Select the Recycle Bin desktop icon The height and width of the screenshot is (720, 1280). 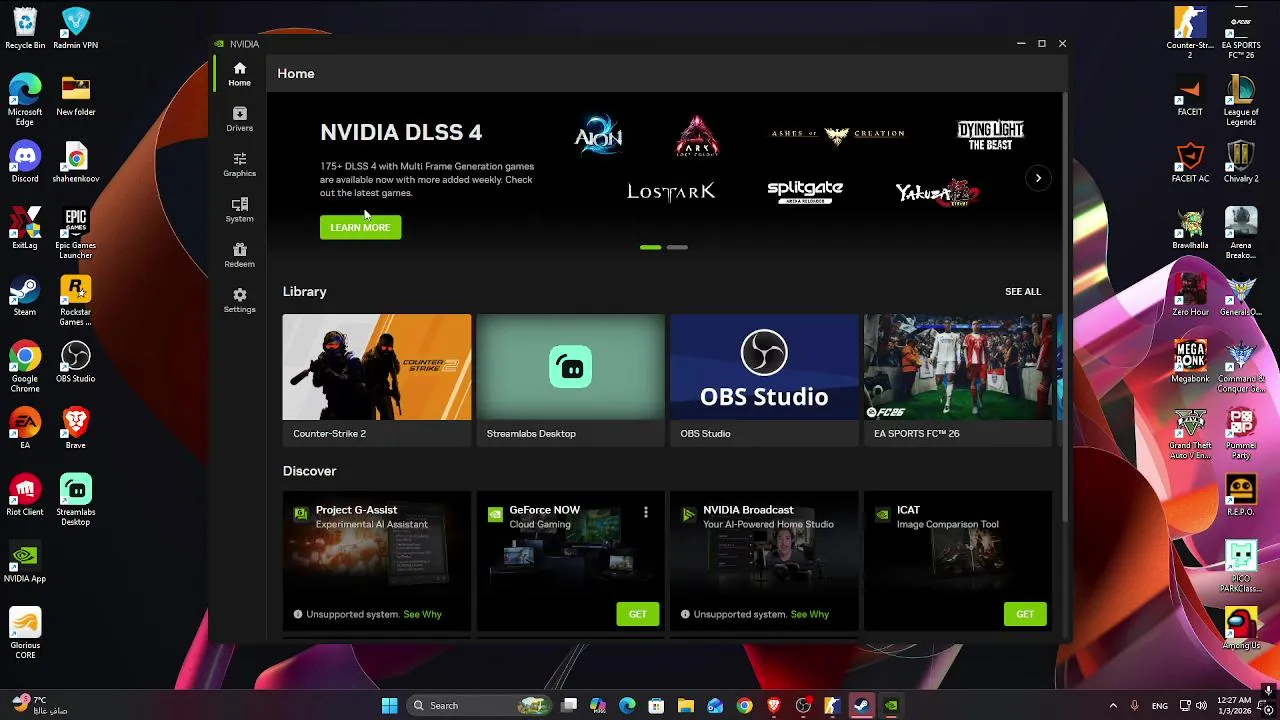tap(25, 28)
